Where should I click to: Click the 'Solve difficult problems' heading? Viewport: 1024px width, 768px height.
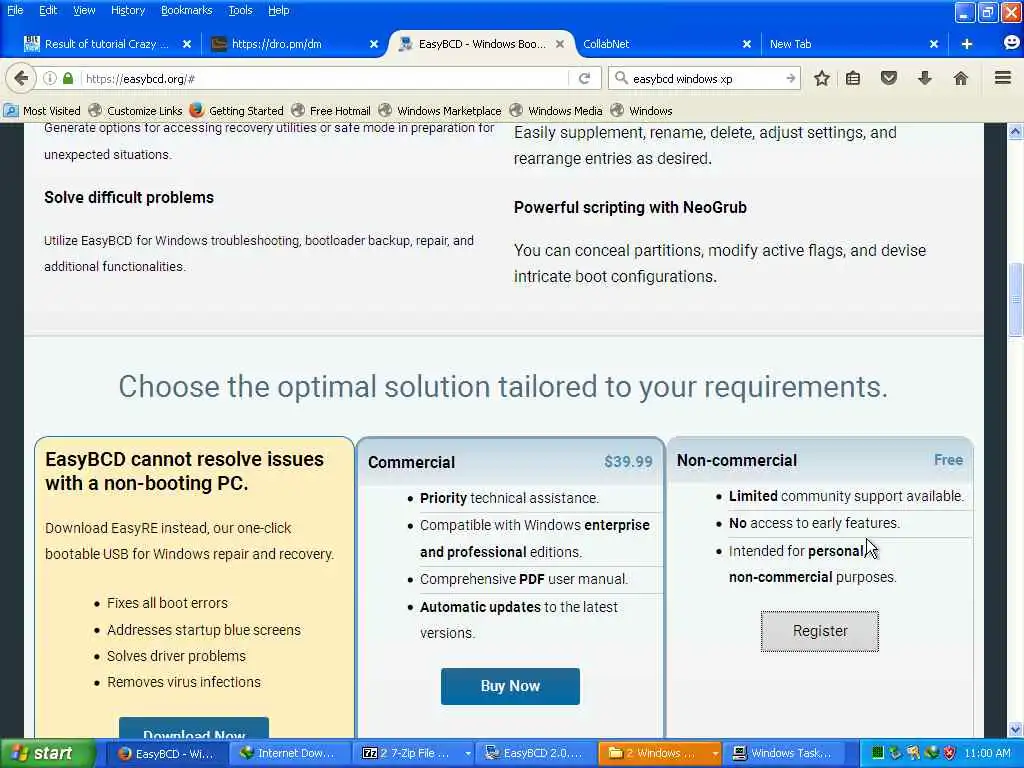coord(129,198)
